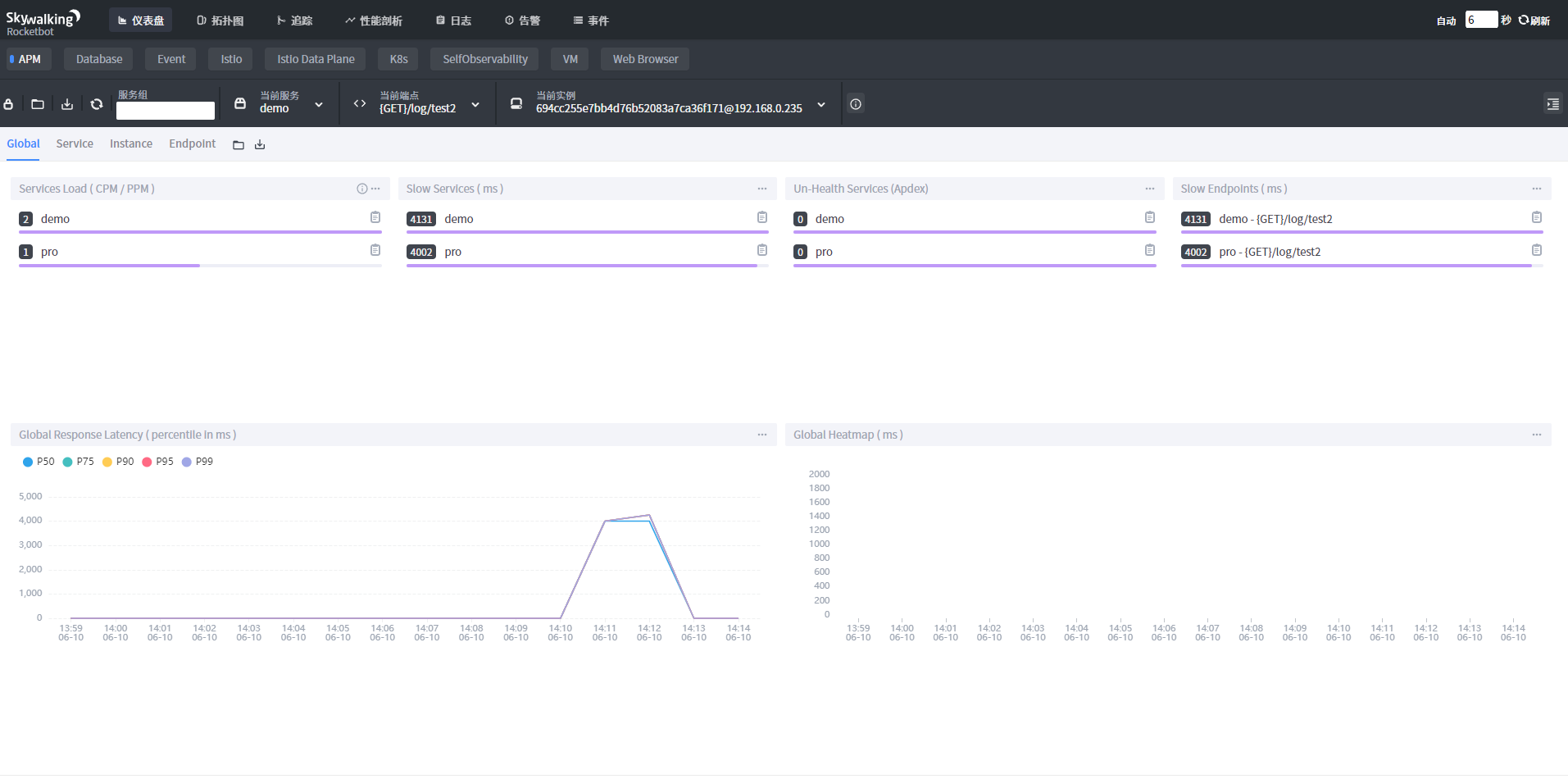Open the topology menu item

pyautogui.click(x=220, y=20)
